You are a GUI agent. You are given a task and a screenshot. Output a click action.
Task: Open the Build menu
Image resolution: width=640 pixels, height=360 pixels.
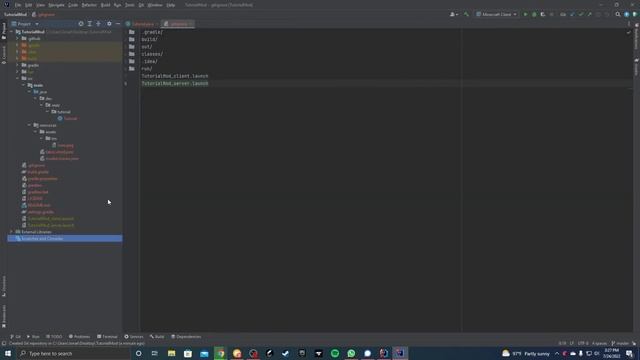click(105, 5)
